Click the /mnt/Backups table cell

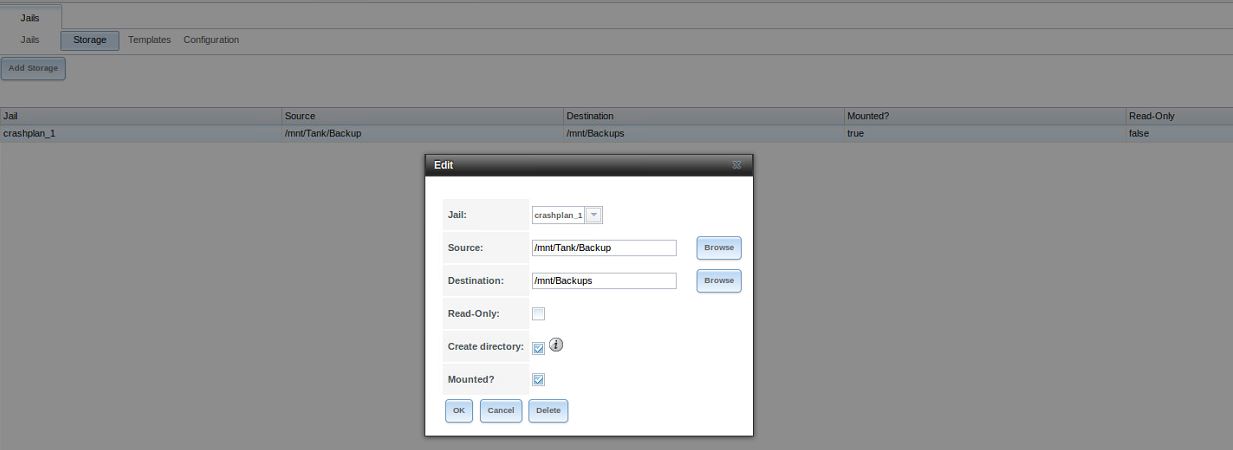(x=704, y=133)
